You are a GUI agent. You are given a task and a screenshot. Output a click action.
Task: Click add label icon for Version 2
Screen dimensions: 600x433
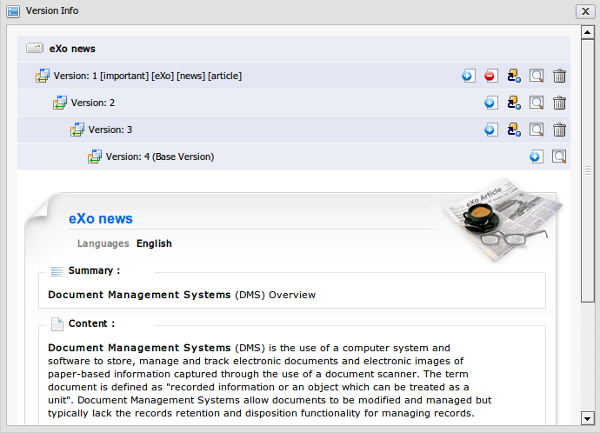tap(490, 102)
